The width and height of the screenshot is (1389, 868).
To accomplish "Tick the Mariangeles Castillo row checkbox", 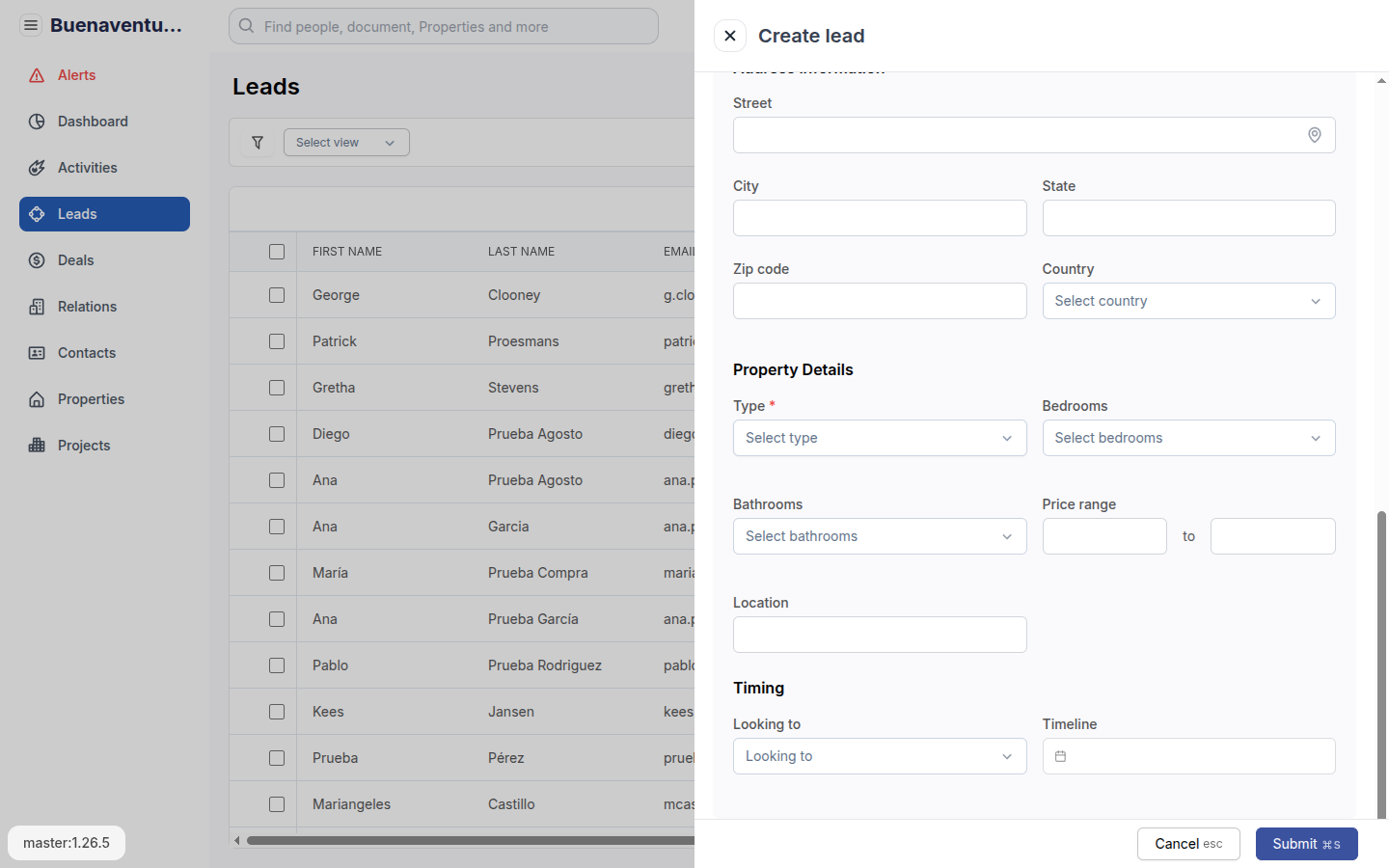I will [x=277, y=804].
